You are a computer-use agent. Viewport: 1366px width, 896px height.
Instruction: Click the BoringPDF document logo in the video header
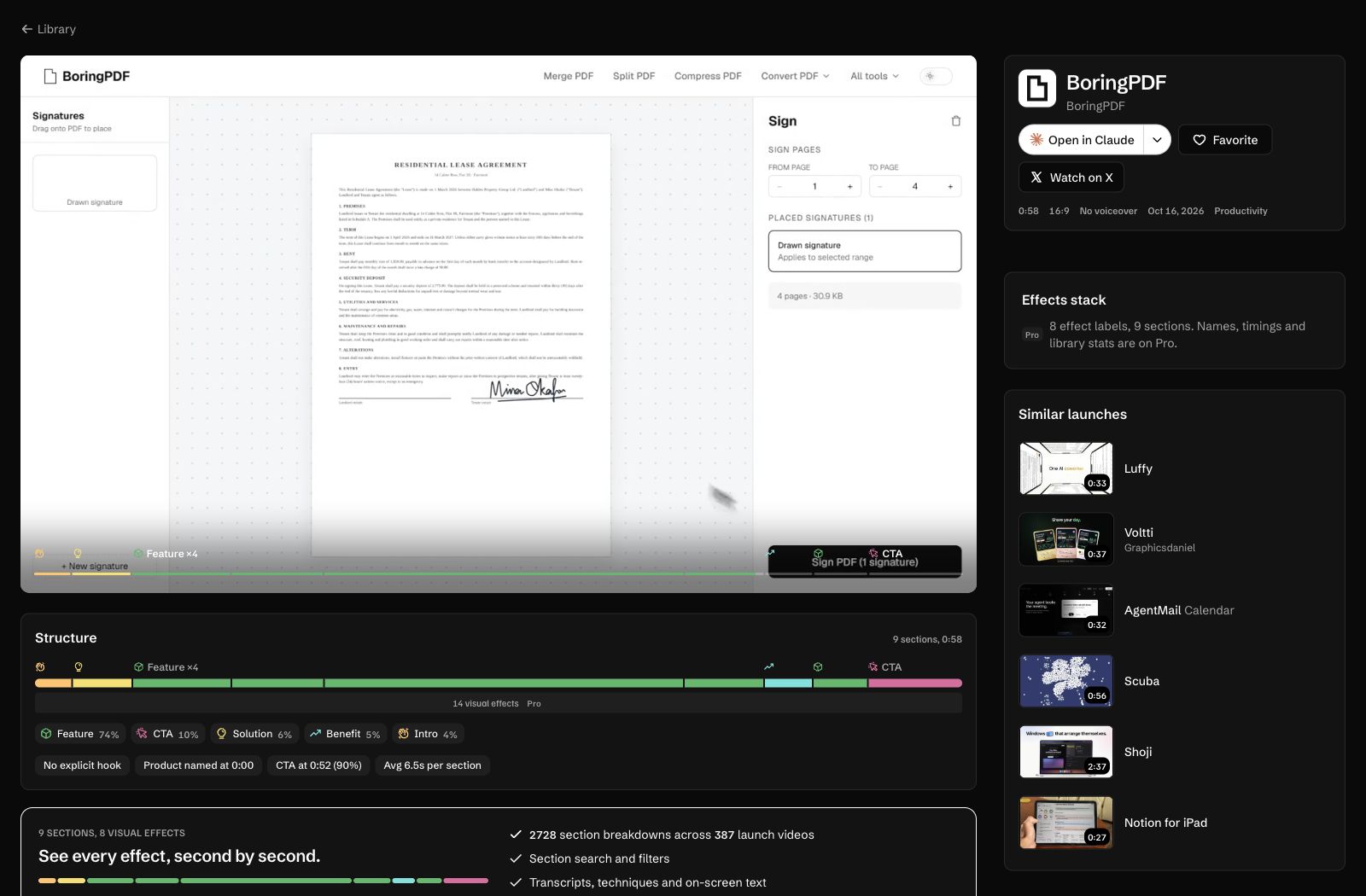tap(50, 76)
